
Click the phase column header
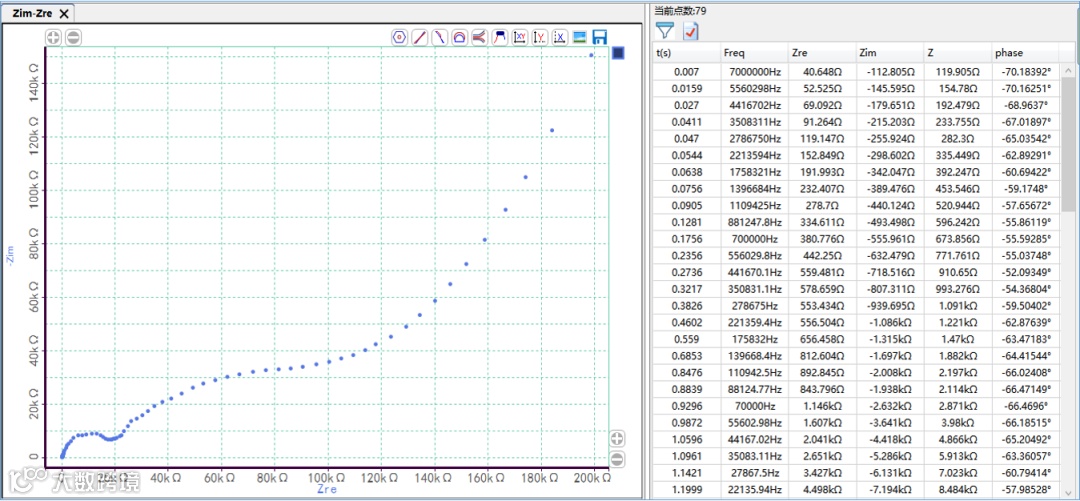1024,52
